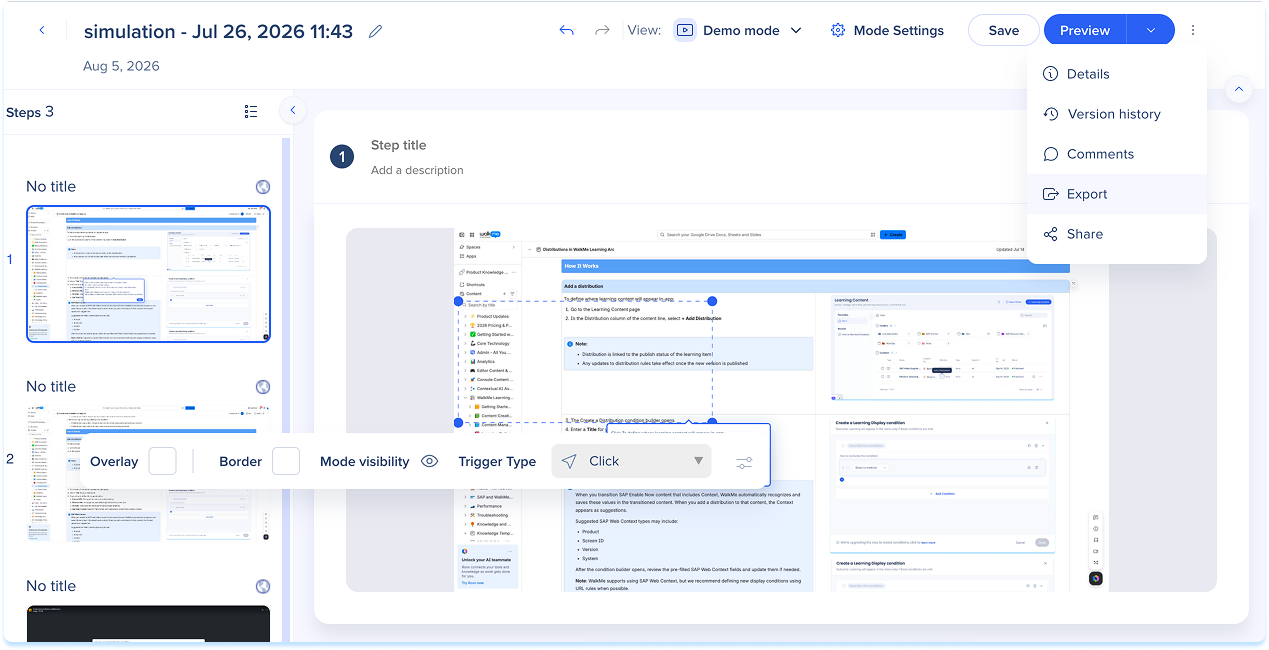Collapse the header with the up chevron

[x=1239, y=89]
